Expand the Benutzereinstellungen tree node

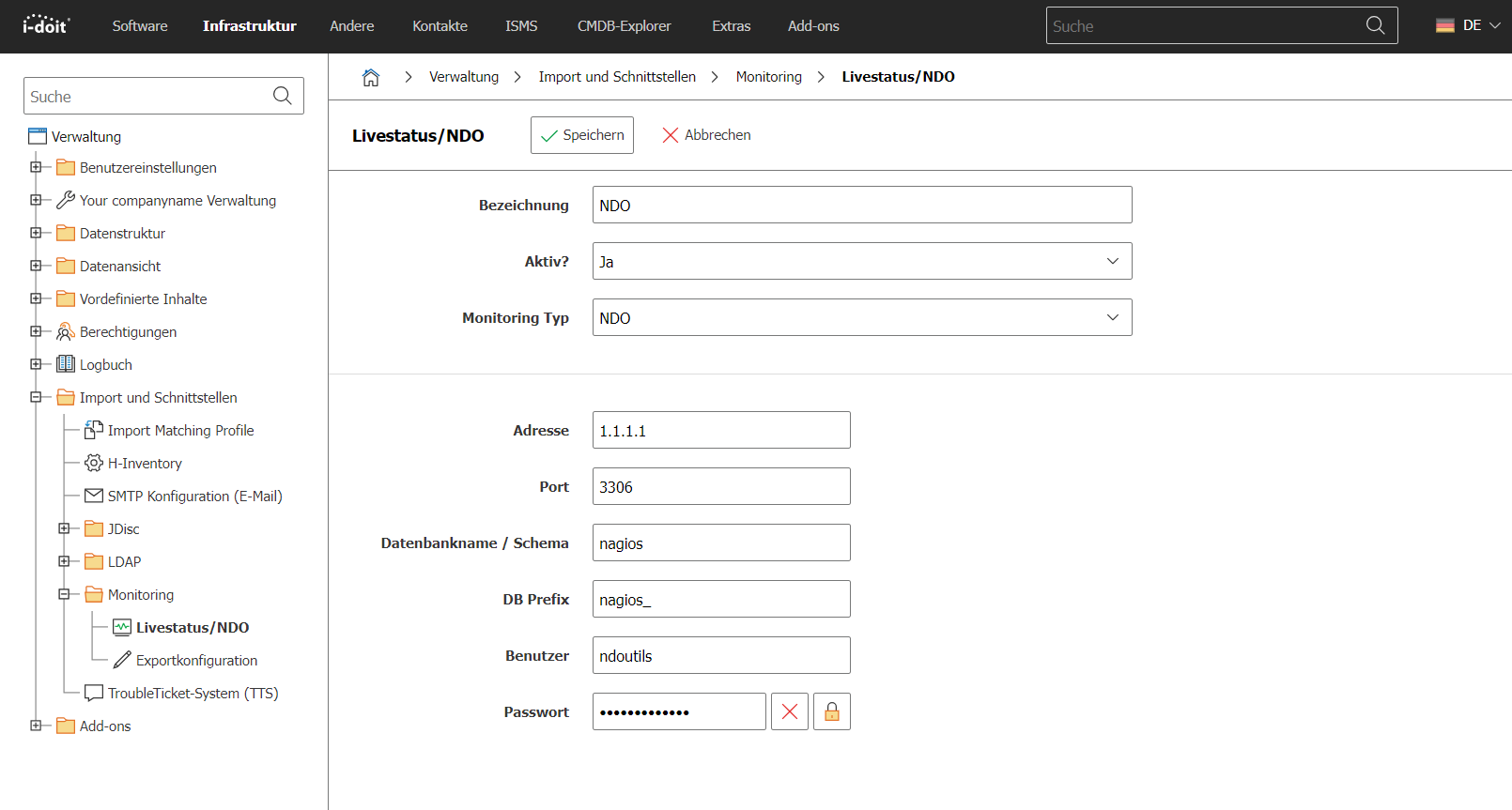point(36,167)
